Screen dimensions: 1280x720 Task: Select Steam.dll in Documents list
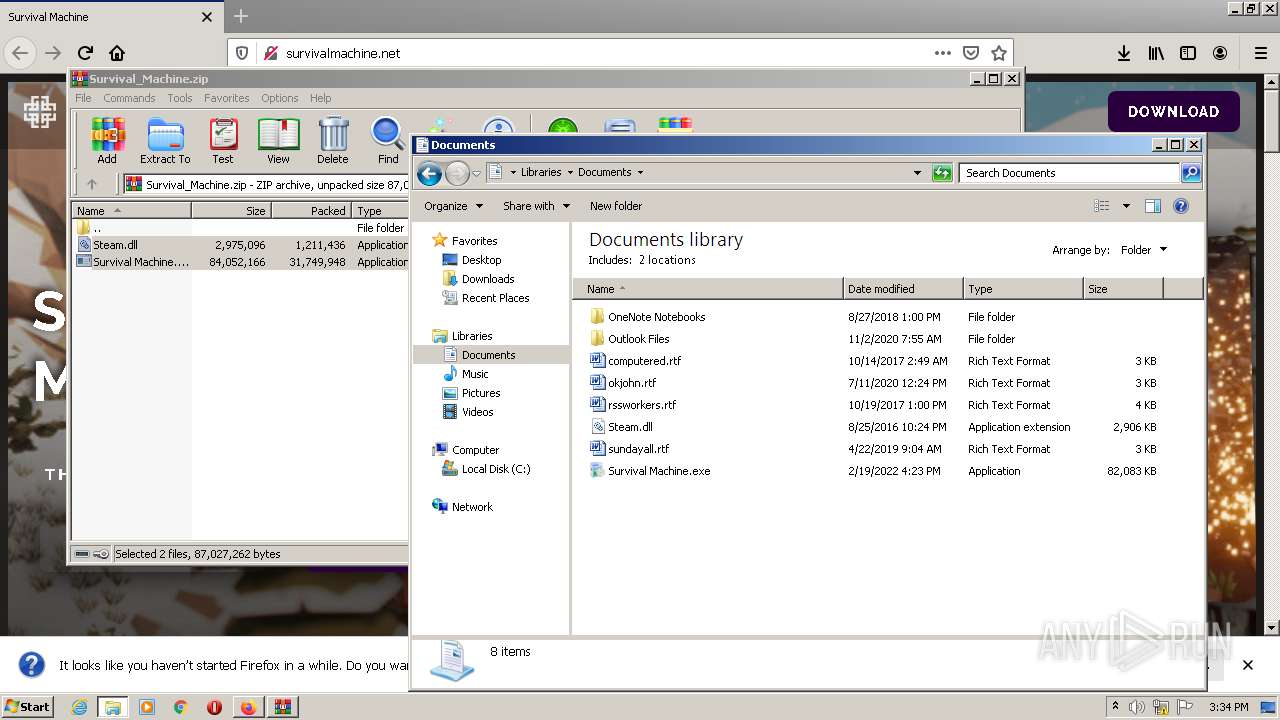pyautogui.click(x=630, y=427)
